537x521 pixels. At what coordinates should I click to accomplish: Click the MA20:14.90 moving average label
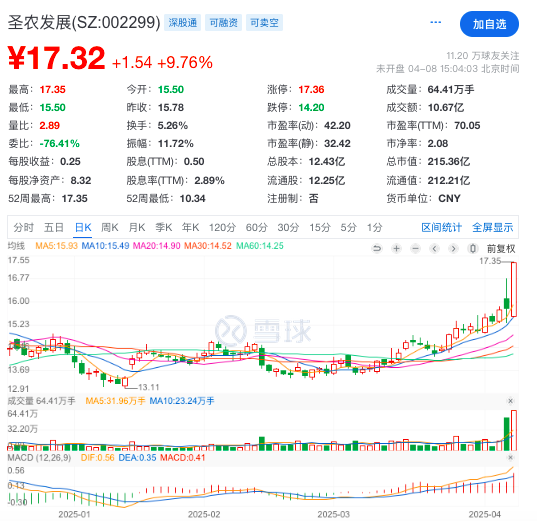(157, 246)
